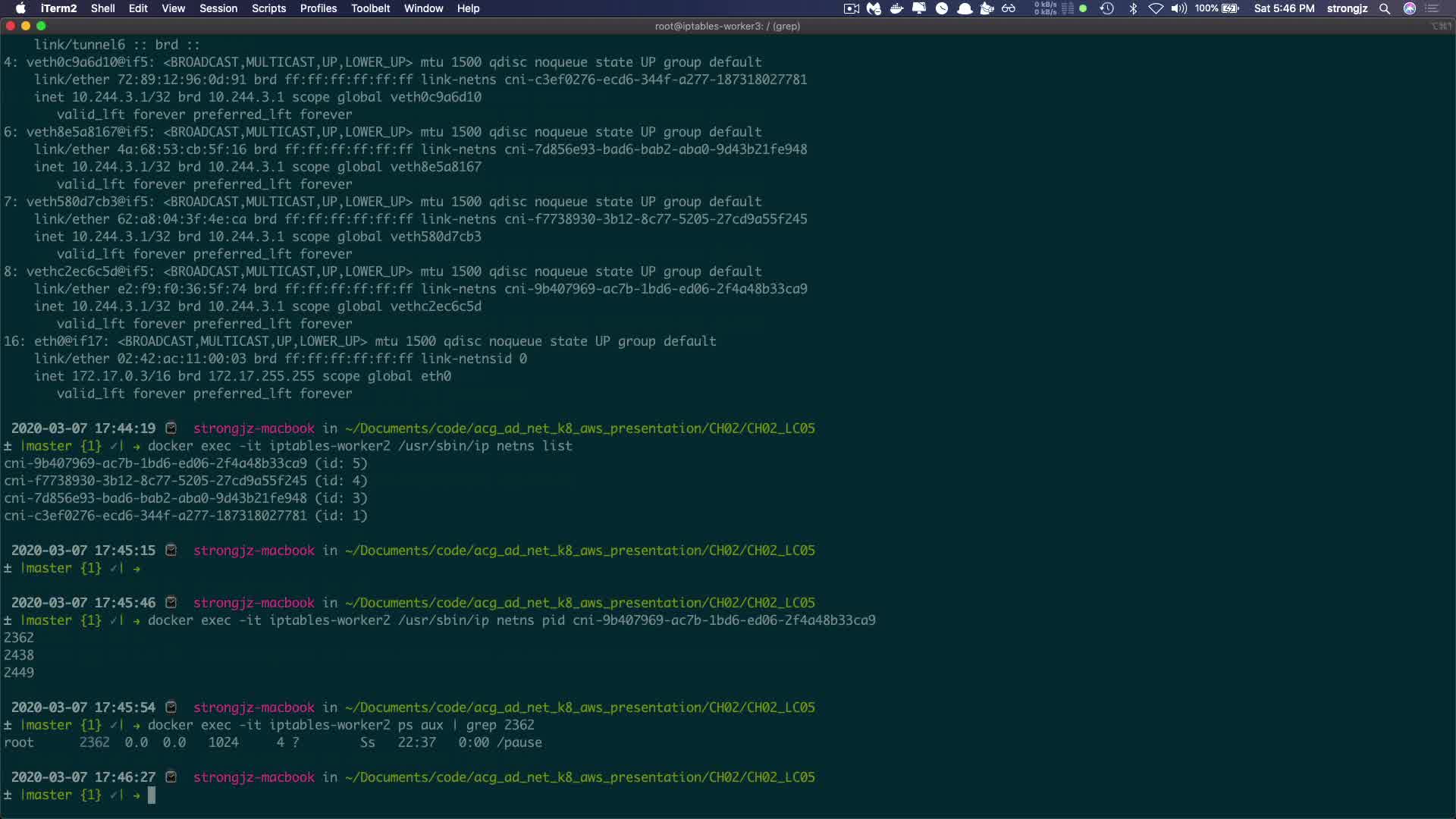Click the Malwarebytes menu bar icon
Viewport: 1456px width, 819px height.
(x=874, y=8)
